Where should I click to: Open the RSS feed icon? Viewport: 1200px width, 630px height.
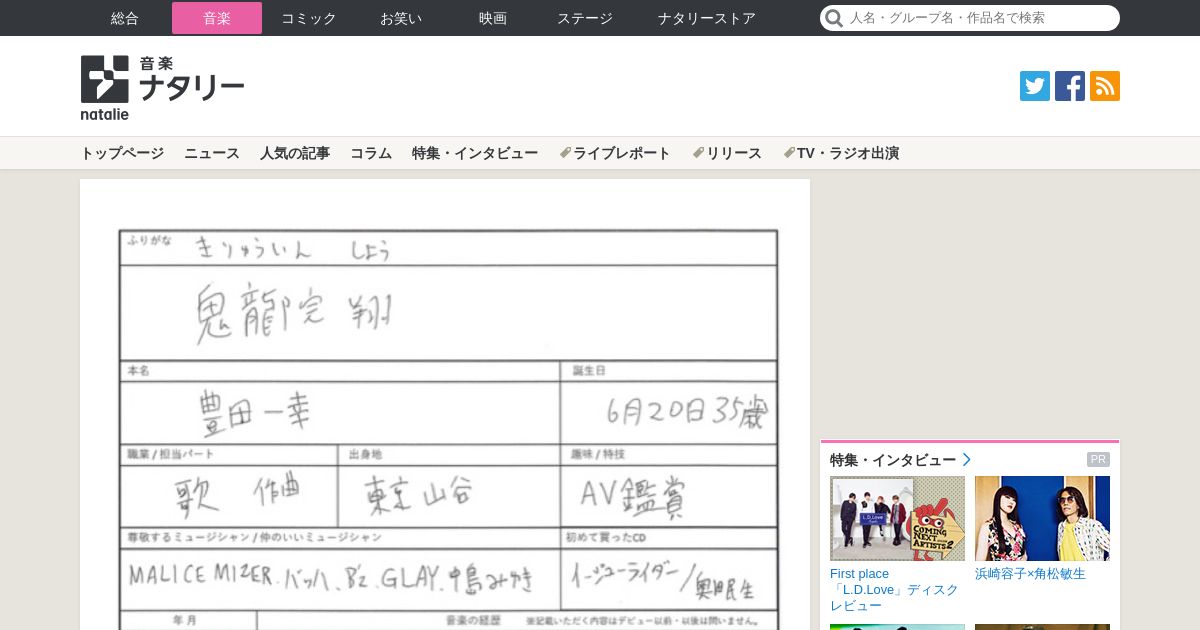[1105, 86]
